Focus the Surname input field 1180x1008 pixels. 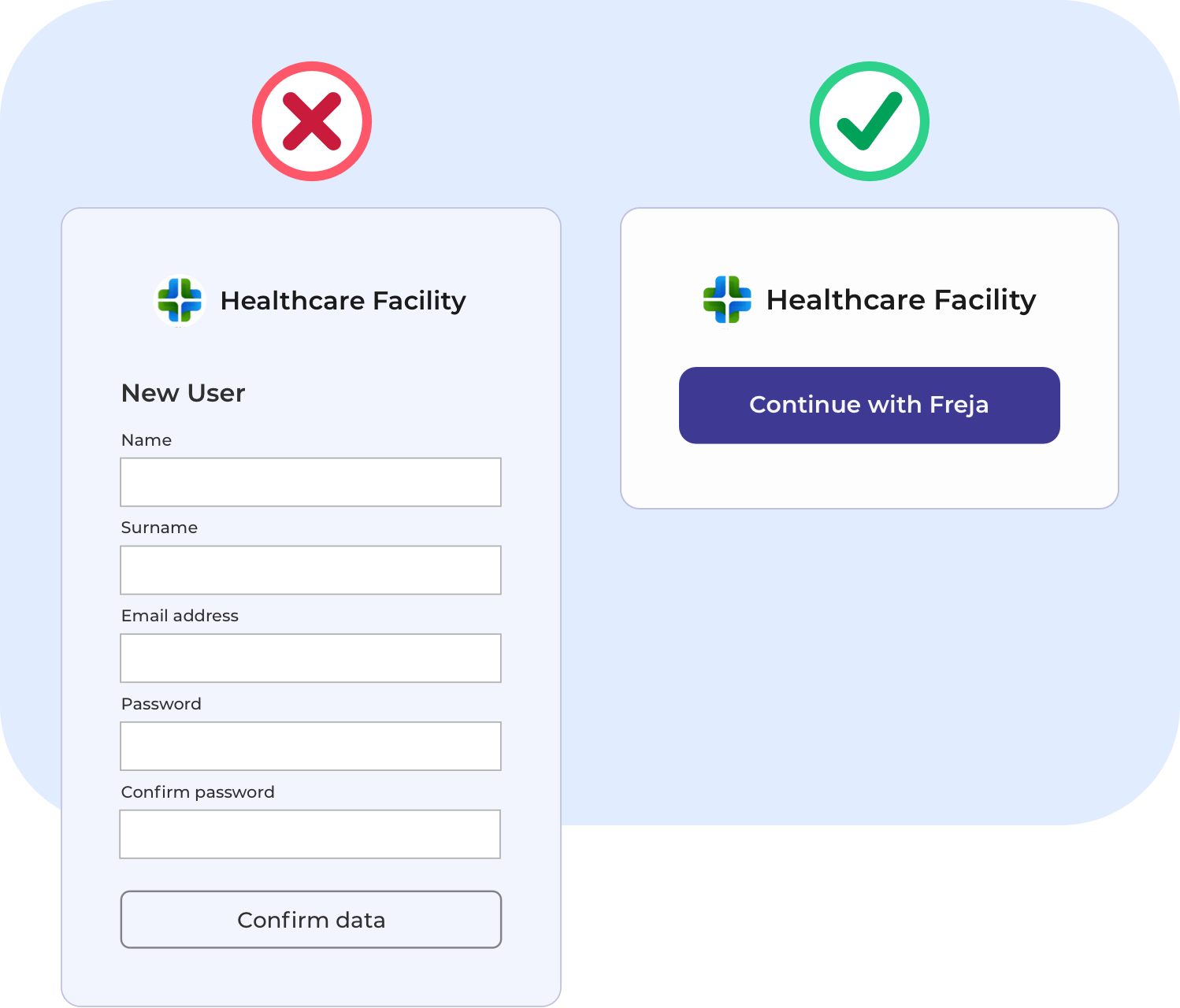[310, 570]
